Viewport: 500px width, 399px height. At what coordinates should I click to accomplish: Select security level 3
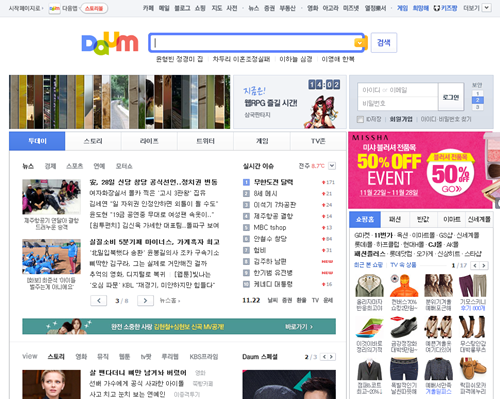pos(477,107)
